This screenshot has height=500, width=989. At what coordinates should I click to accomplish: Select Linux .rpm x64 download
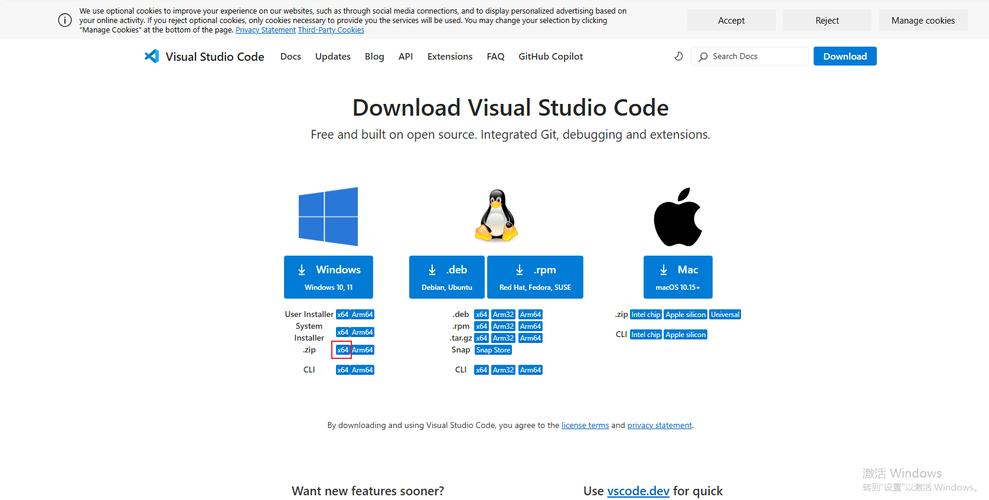click(x=481, y=327)
